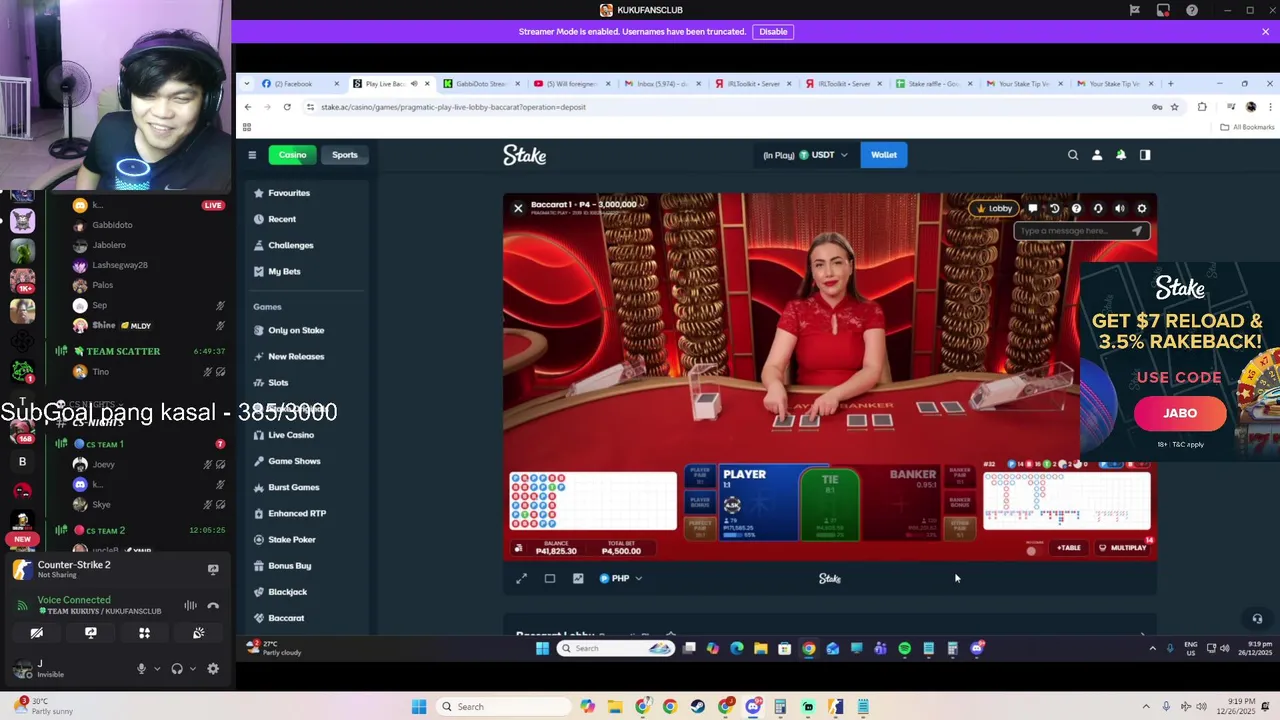Share your screen in Discord
This screenshot has width=1280, height=720.
(x=91, y=633)
